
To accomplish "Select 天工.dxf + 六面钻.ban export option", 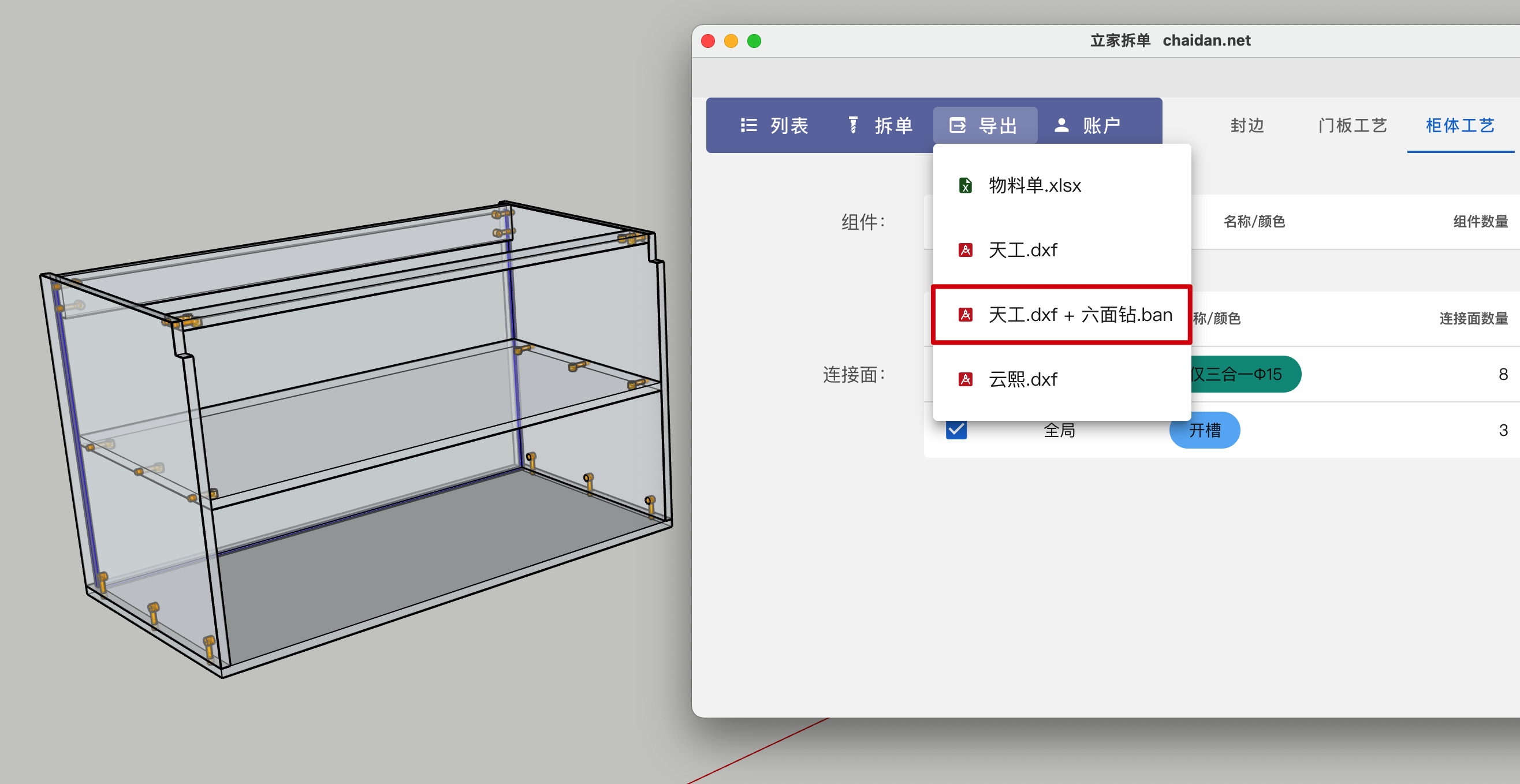I will click(x=1061, y=315).
